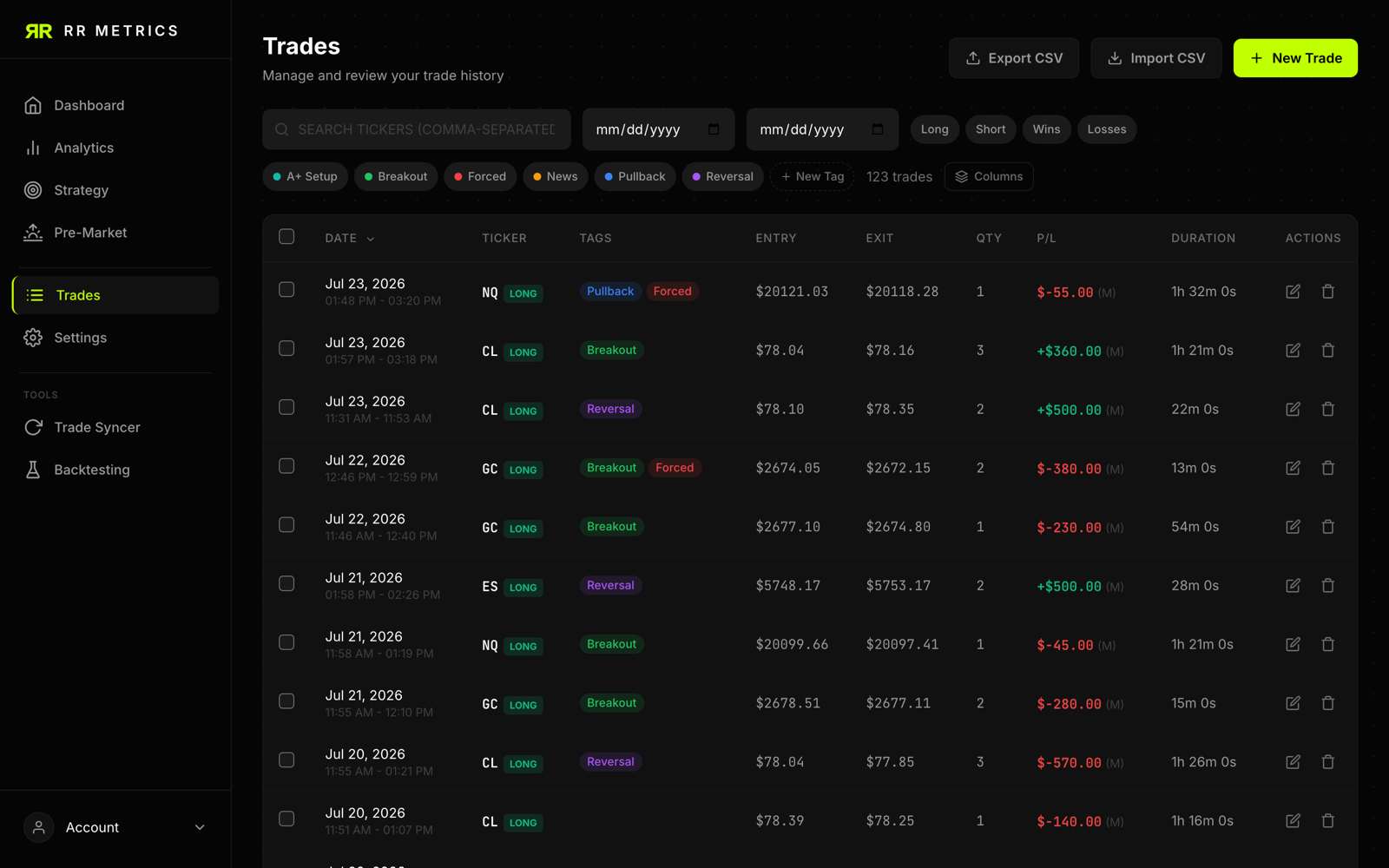1389x868 pixels.
Task: Delete the ES trade with P/L +$500.00
Action: tap(1327, 586)
